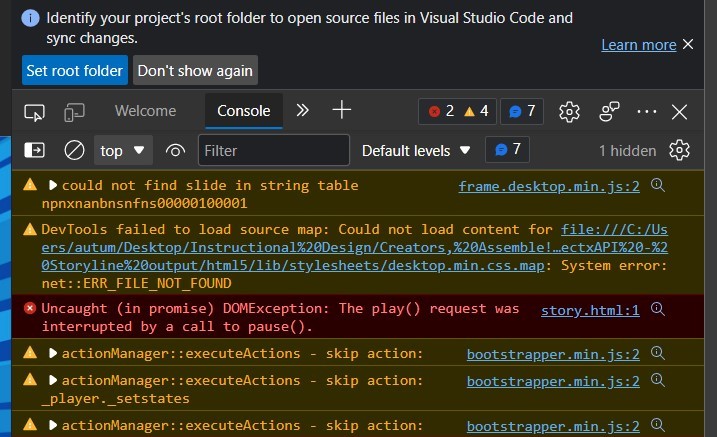The width and height of the screenshot is (717, 437).
Task: Open the Learn more link
Action: coord(638,45)
